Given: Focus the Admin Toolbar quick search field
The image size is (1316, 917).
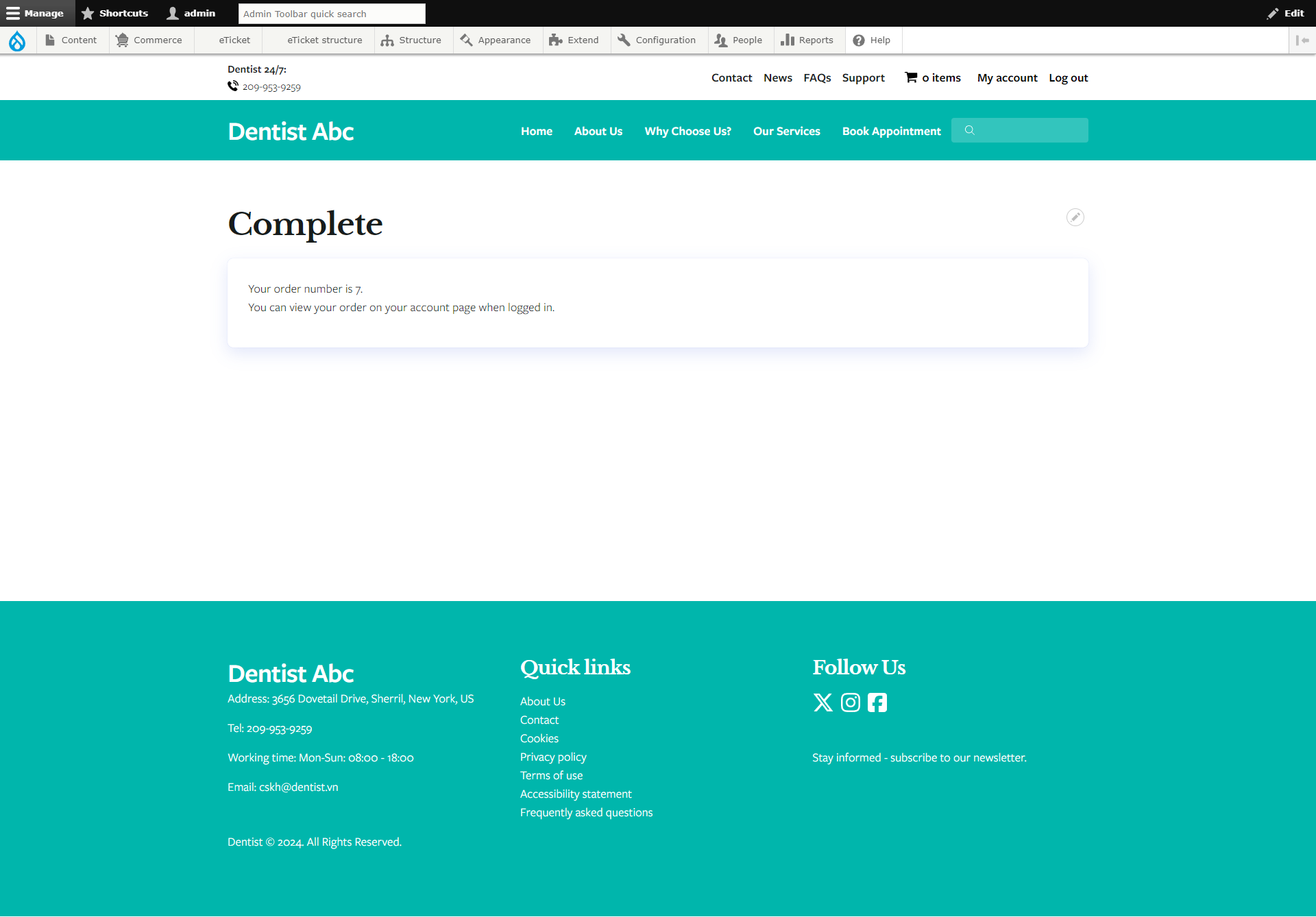Looking at the screenshot, I should 332,13.
